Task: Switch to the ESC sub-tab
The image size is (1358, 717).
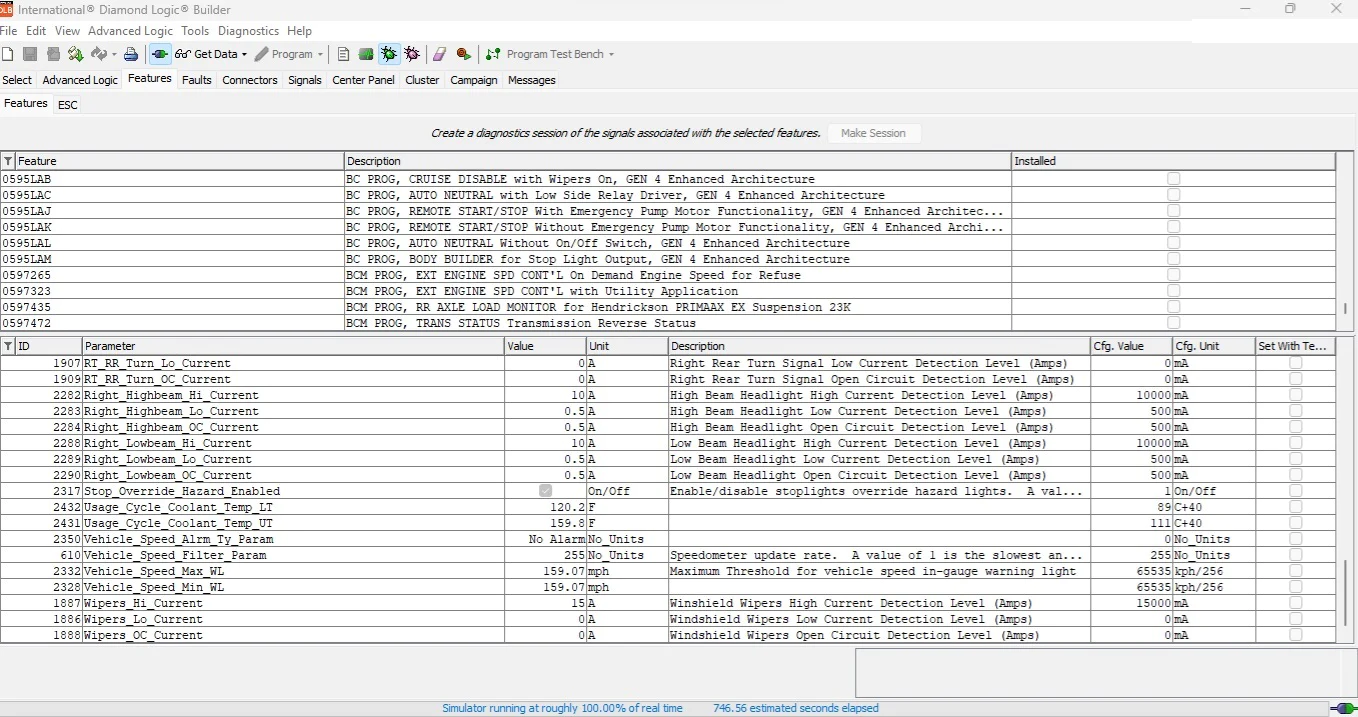Action: (67, 105)
